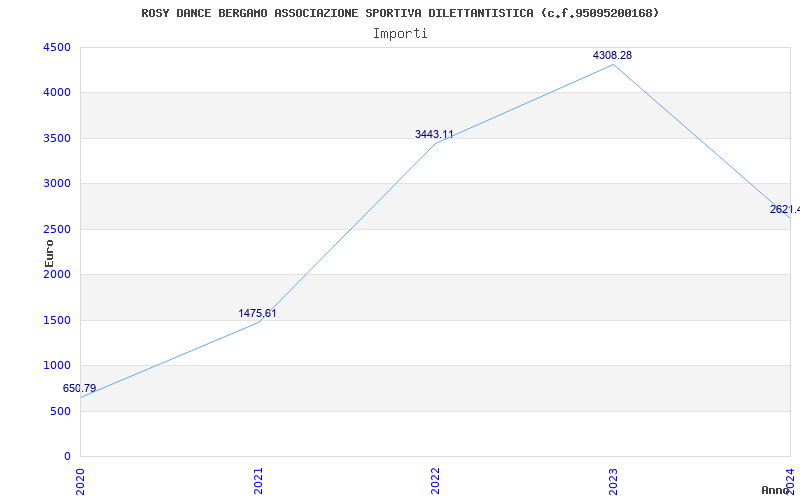Screen dimensions: 800x500
Task: Click the x-axis year 2020
Action: pos(81,481)
